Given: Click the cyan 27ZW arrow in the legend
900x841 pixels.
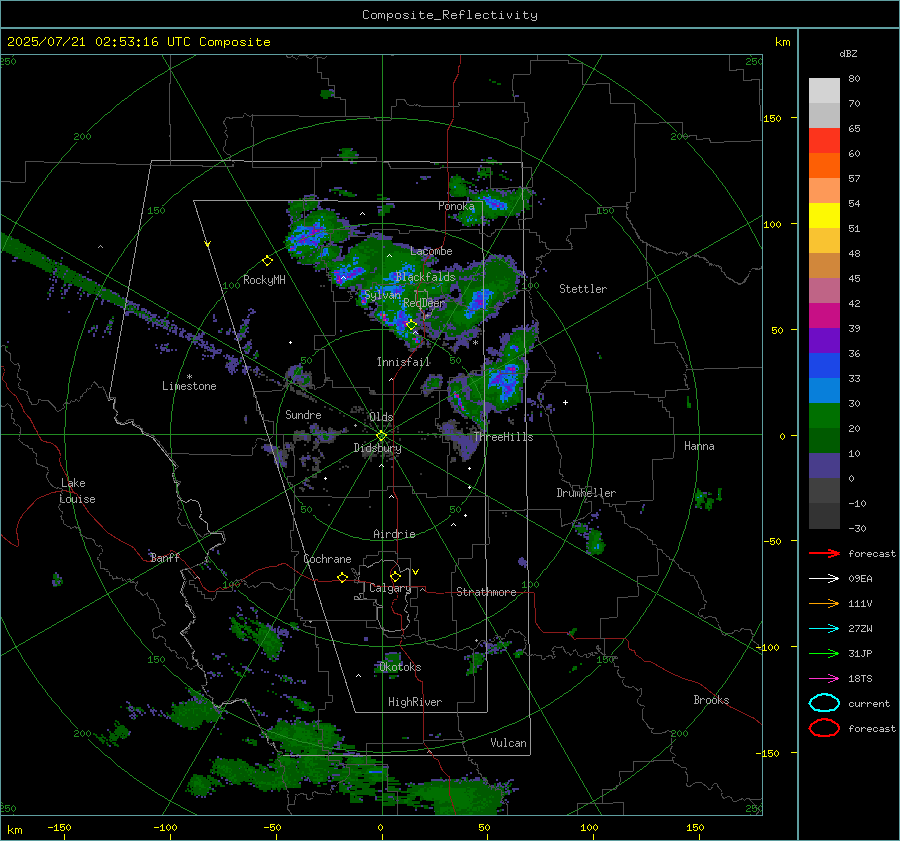Looking at the screenshot, I should tap(824, 629).
